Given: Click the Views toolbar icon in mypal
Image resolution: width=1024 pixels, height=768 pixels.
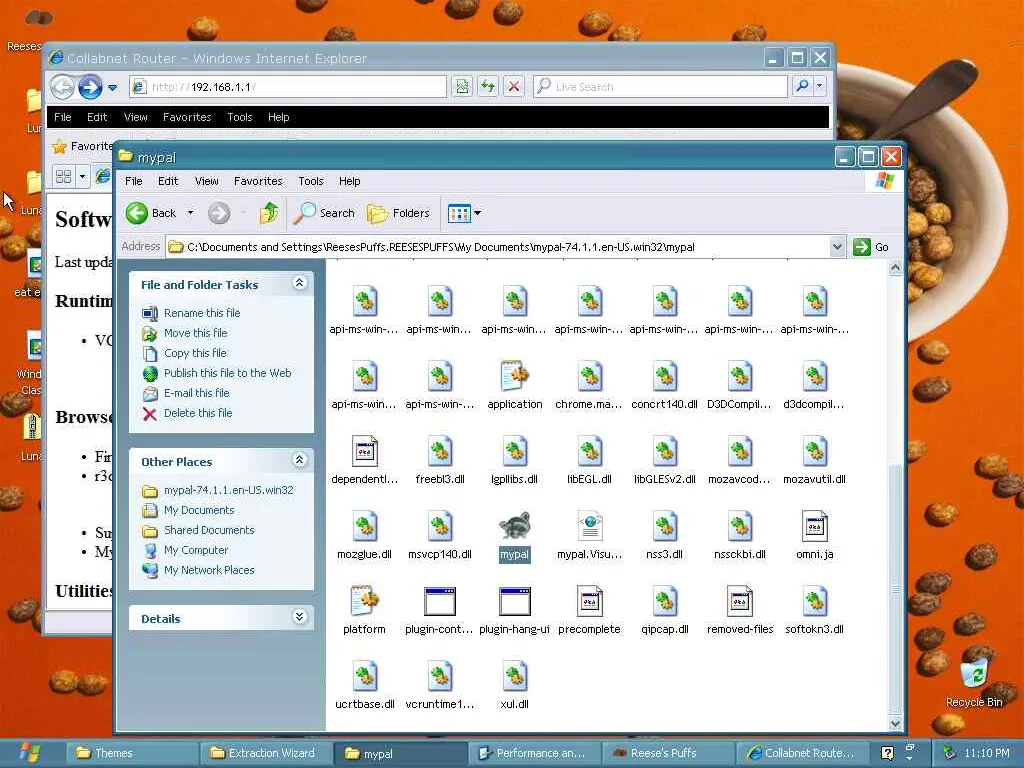Looking at the screenshot, I should coord(459,213).
